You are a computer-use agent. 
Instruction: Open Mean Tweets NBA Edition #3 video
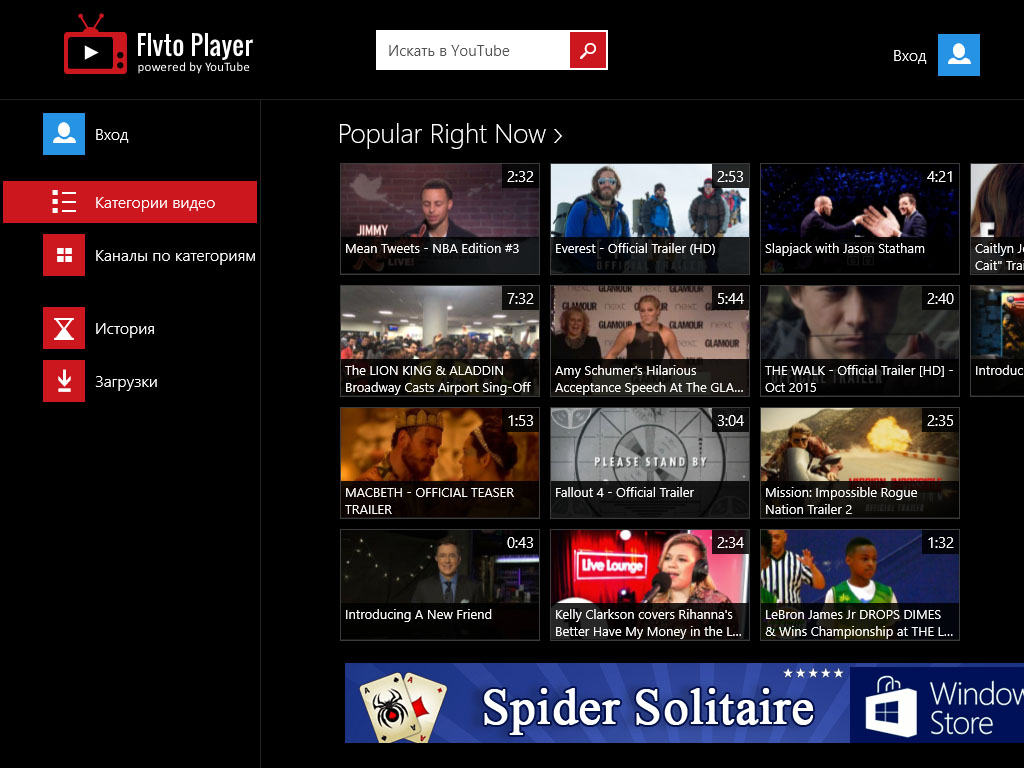[440, 219]
